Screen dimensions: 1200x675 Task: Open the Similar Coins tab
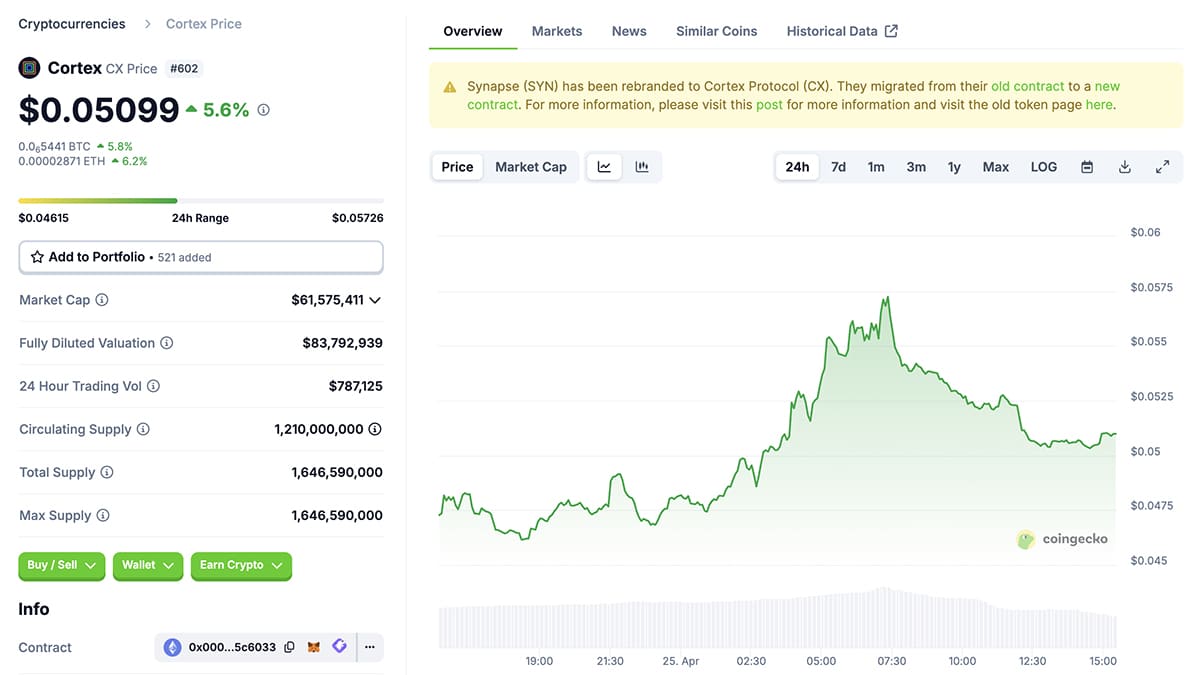[716, 31]
